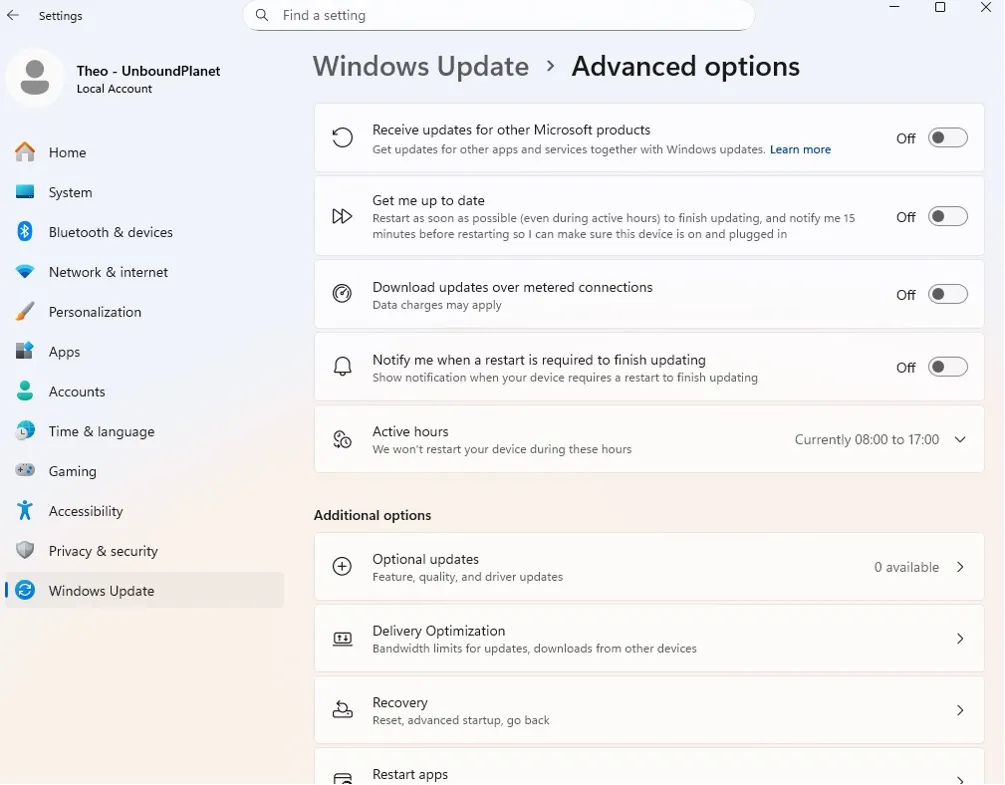Open Delivery Optimization settings page
The width and height of the screenshot is (1005, 785).
point(648,639)
